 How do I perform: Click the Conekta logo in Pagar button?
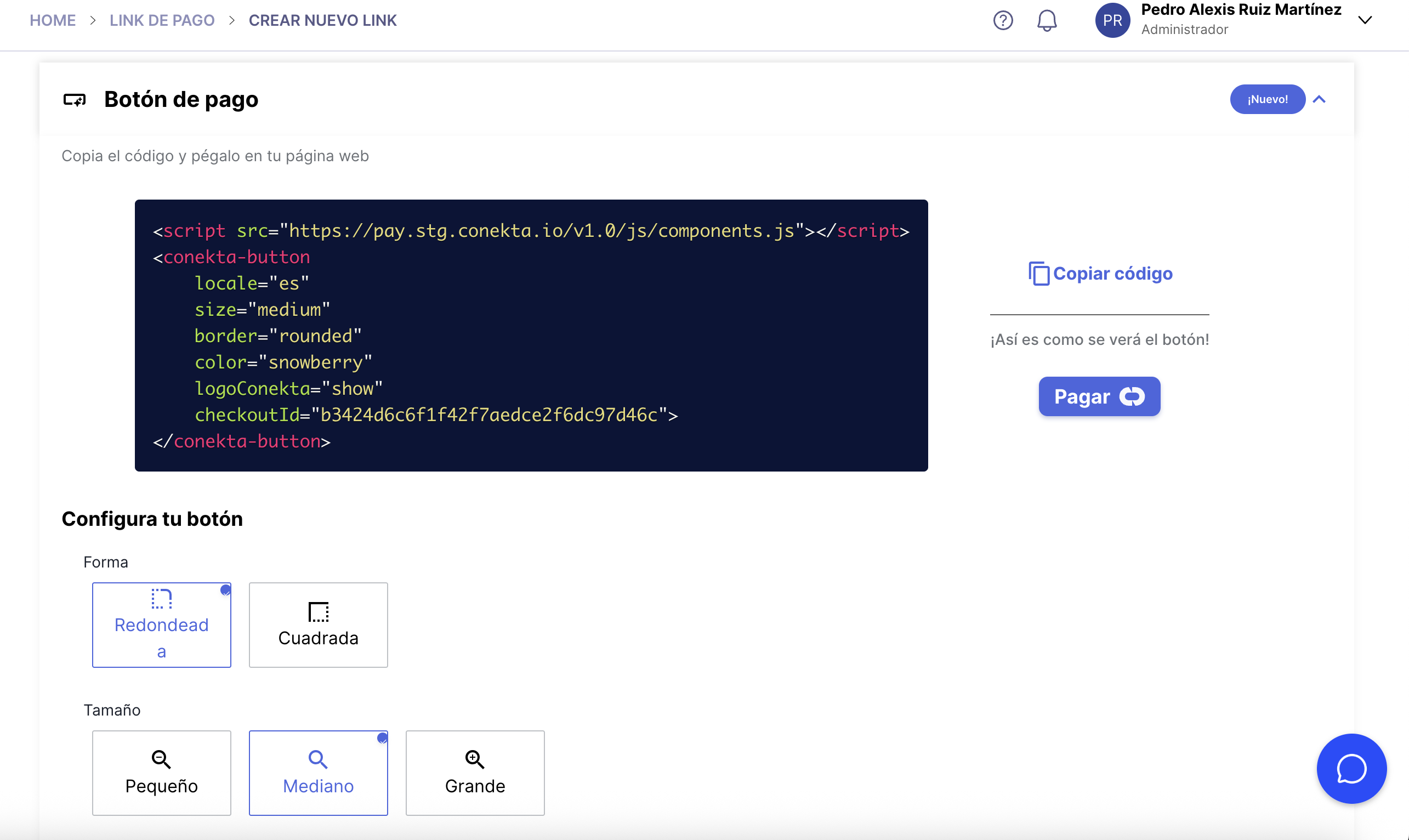(x=1132, y=396)
